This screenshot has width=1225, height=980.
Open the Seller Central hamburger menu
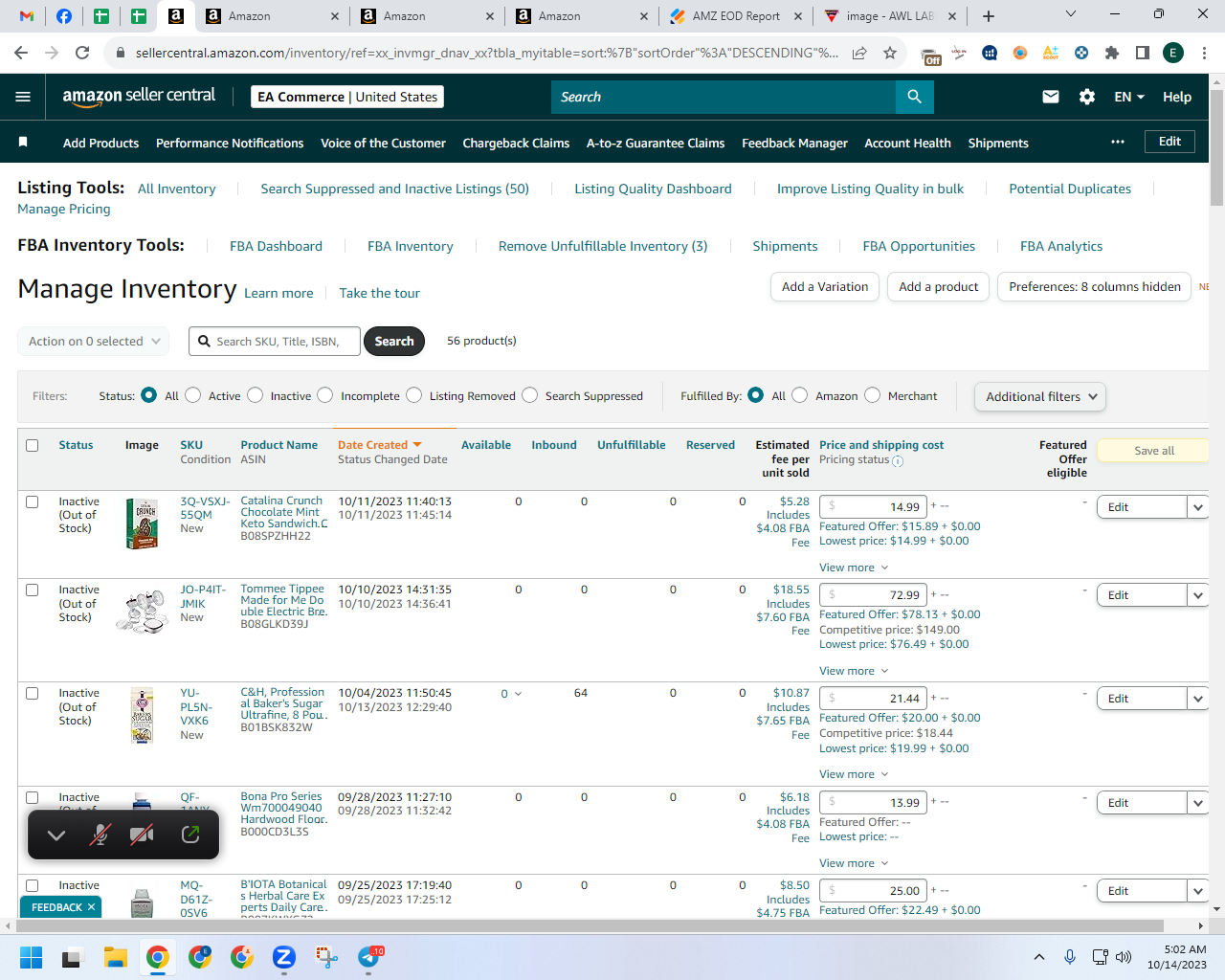pos(23,97)
